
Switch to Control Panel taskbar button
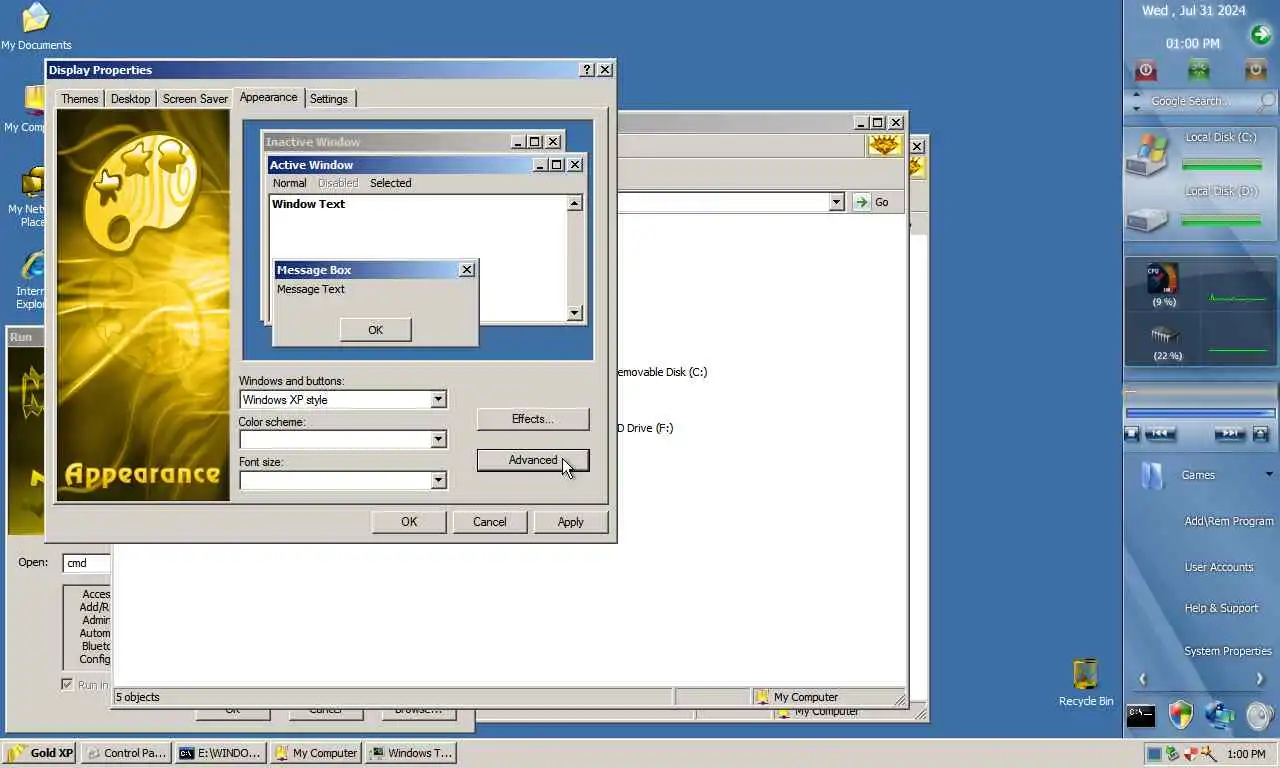[125, 753]
